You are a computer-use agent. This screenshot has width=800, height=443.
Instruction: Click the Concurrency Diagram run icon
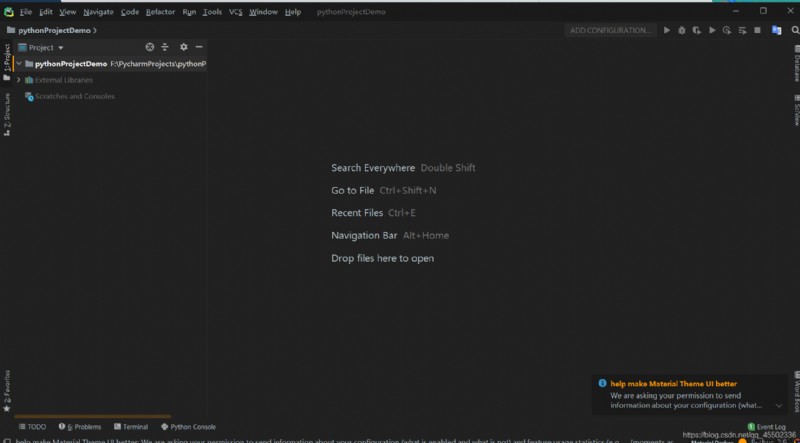tap(727, 30)
